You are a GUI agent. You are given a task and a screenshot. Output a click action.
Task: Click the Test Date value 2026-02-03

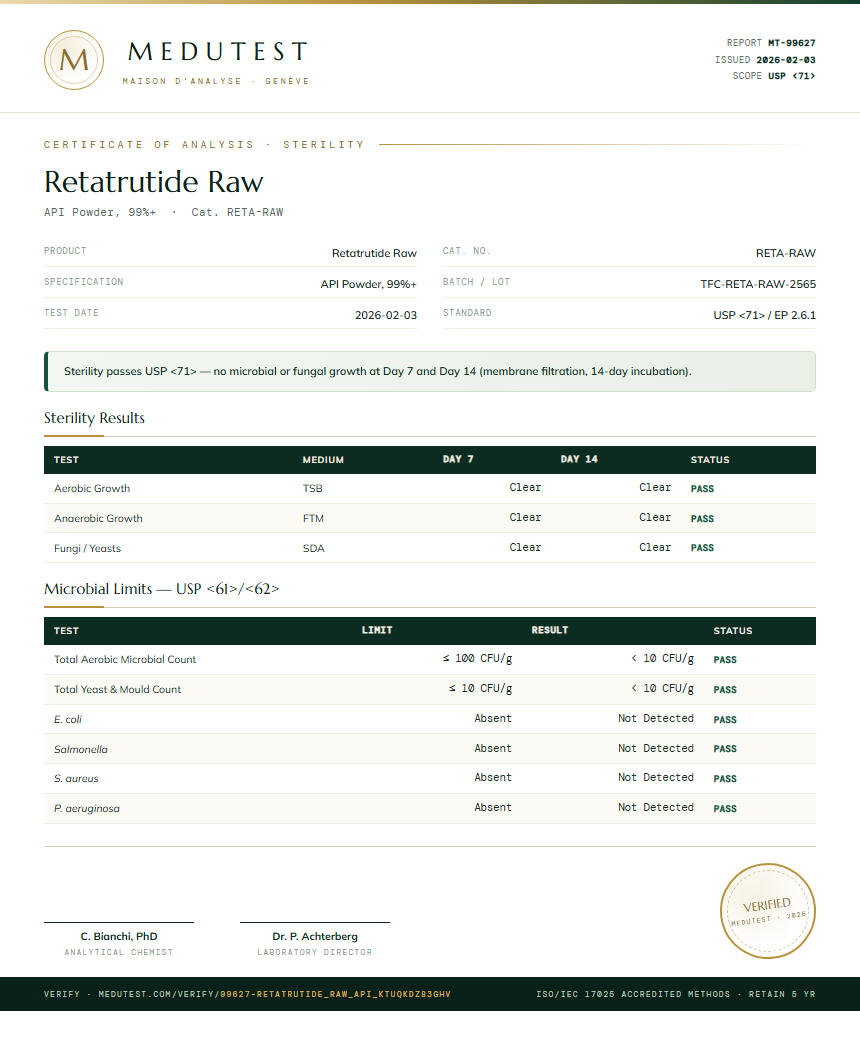[x=386, y=315]
